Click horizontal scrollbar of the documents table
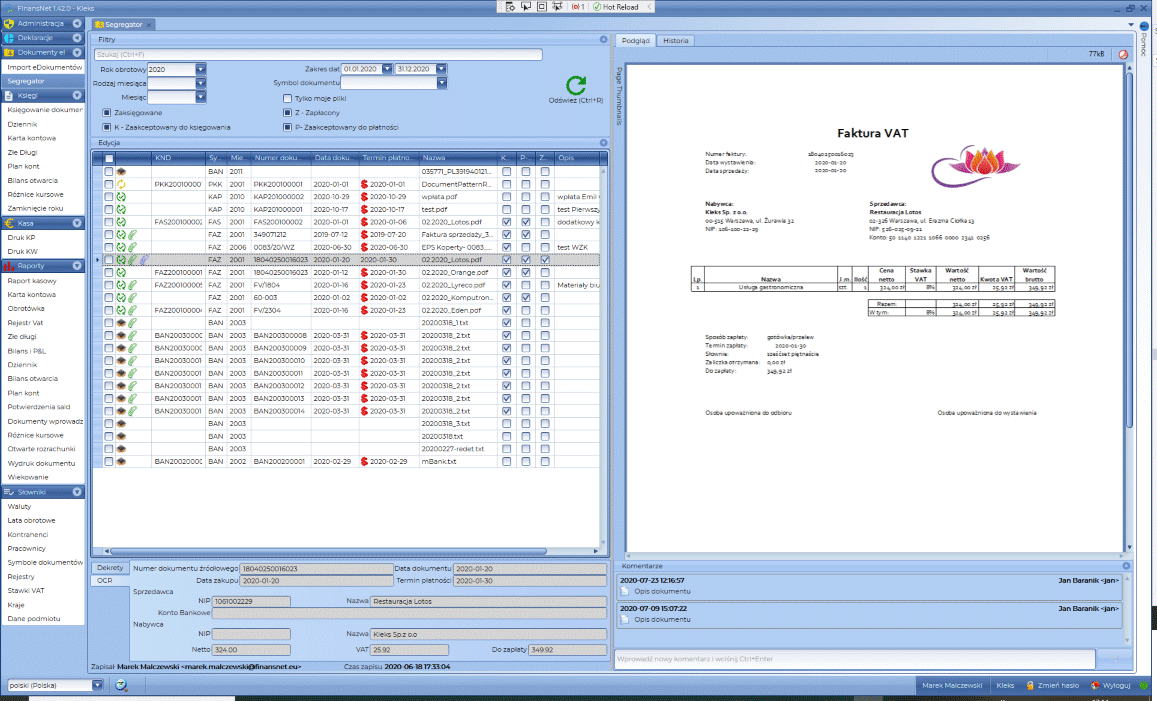Screen dimensions: 1157x701 coord(328,551)
